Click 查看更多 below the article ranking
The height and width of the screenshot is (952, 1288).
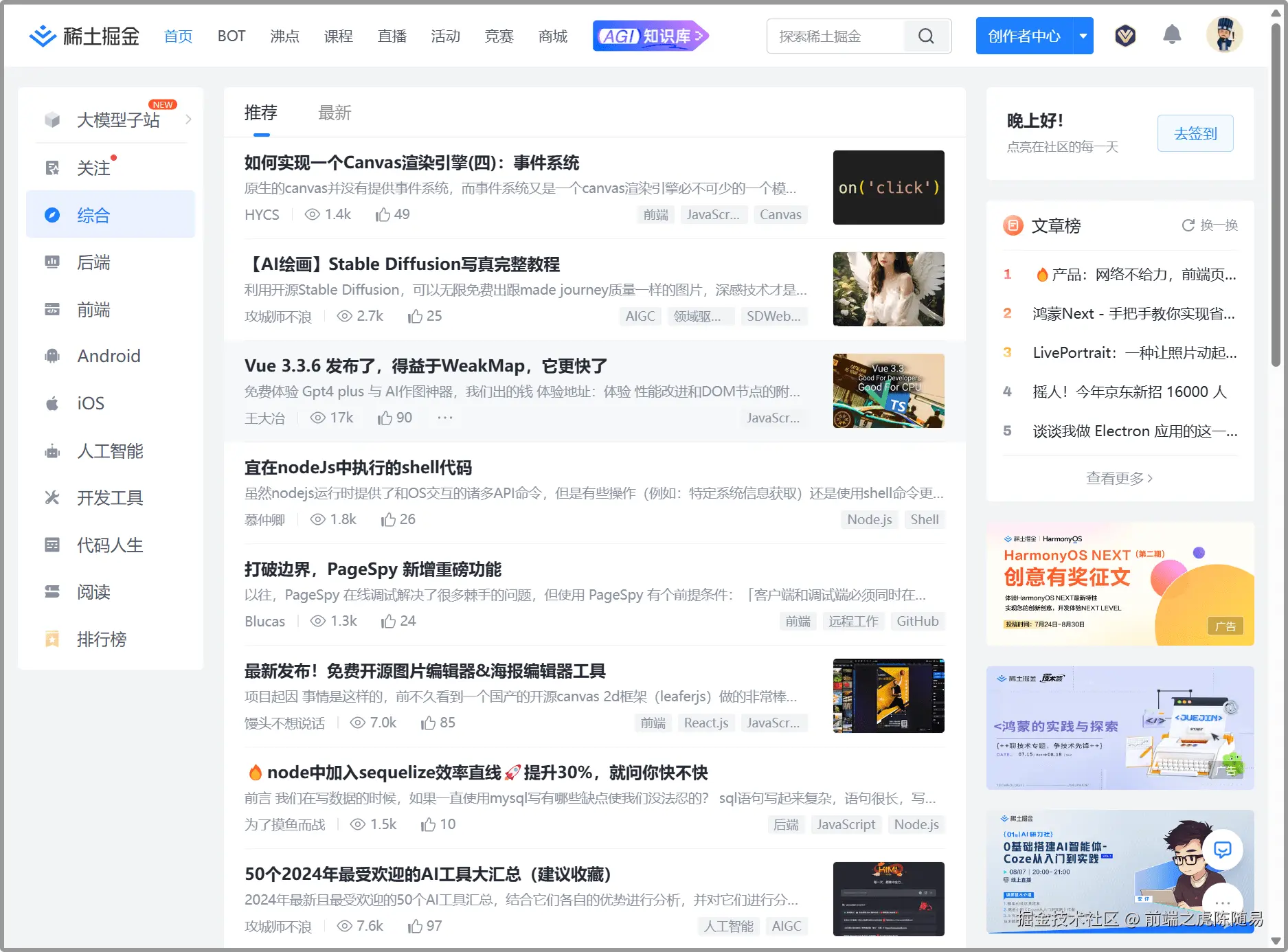click(x=1118, y=478)
